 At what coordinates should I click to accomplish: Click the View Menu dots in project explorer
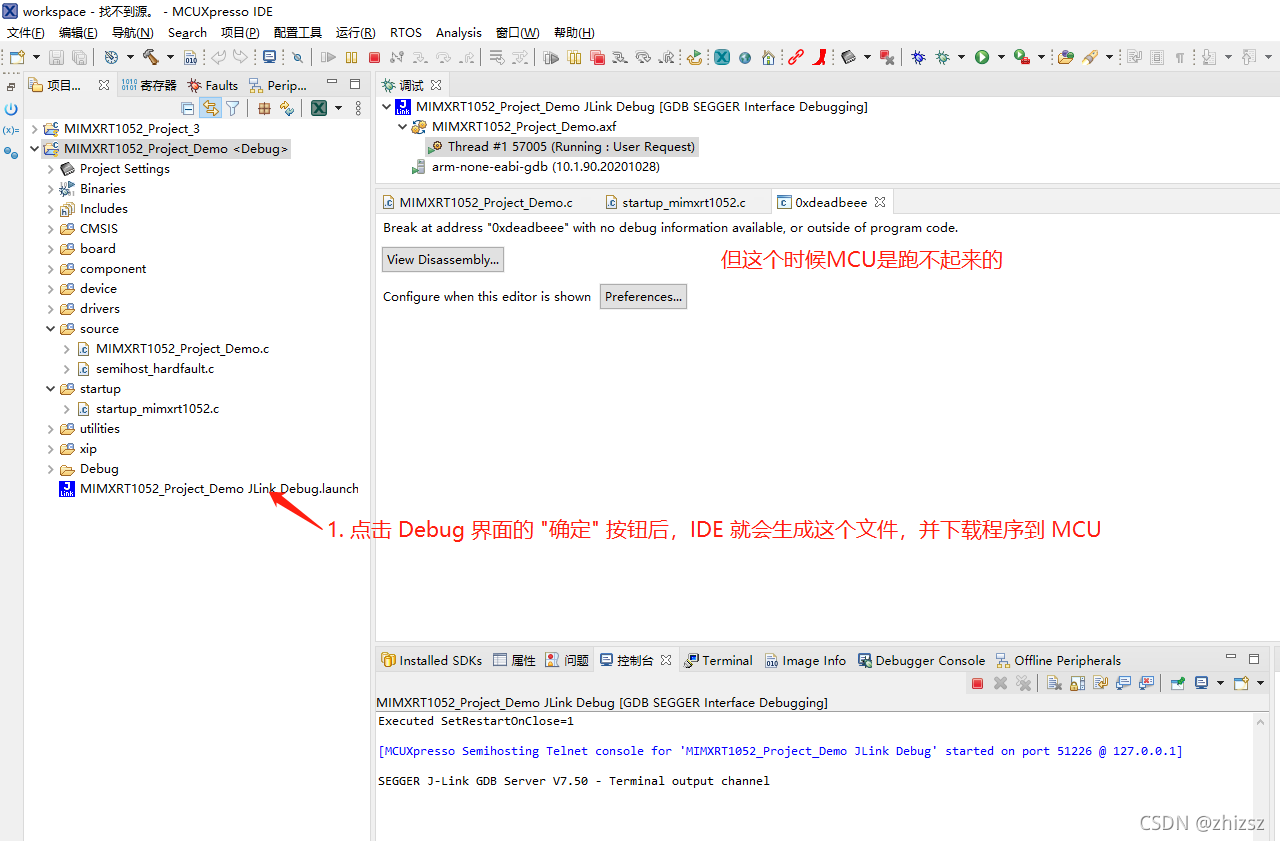359,108
